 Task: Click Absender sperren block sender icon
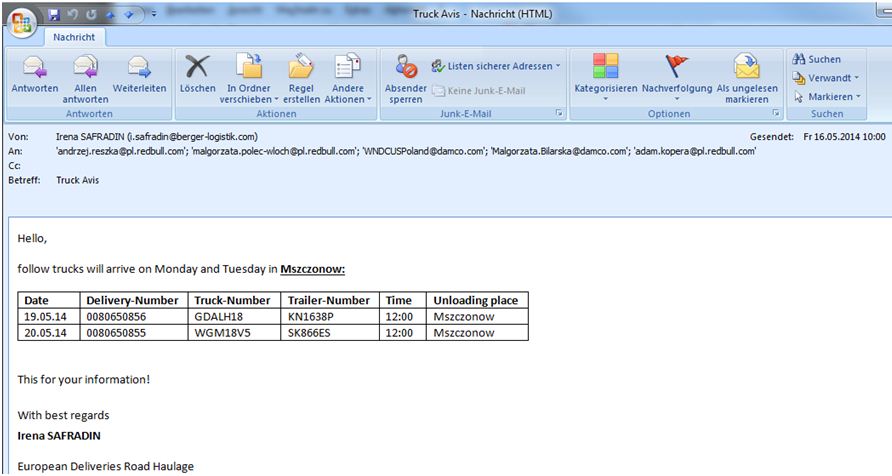(x=406, y=67)
